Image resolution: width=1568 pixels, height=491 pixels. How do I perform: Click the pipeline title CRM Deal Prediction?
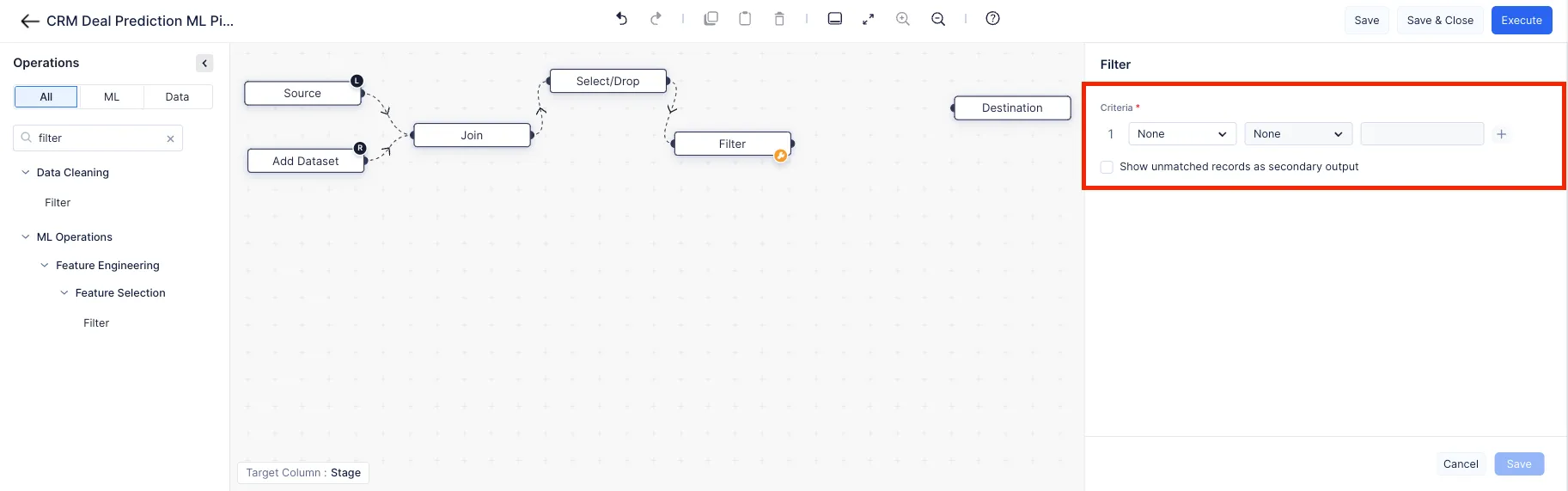(x=140, y=21)
